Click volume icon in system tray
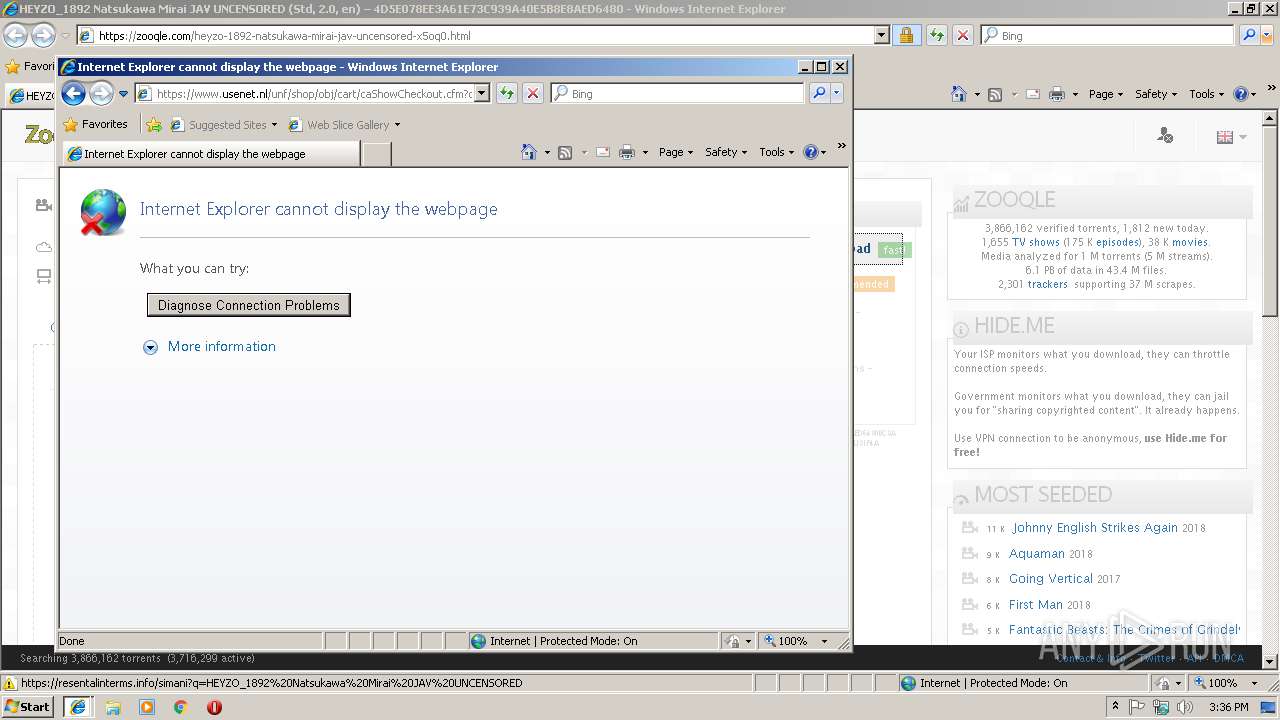 [1185, 707]
